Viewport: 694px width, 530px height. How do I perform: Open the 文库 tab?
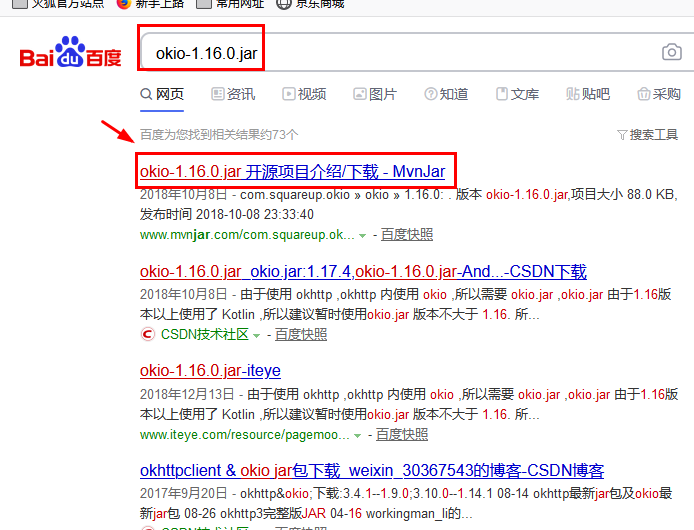click(517, 94)
